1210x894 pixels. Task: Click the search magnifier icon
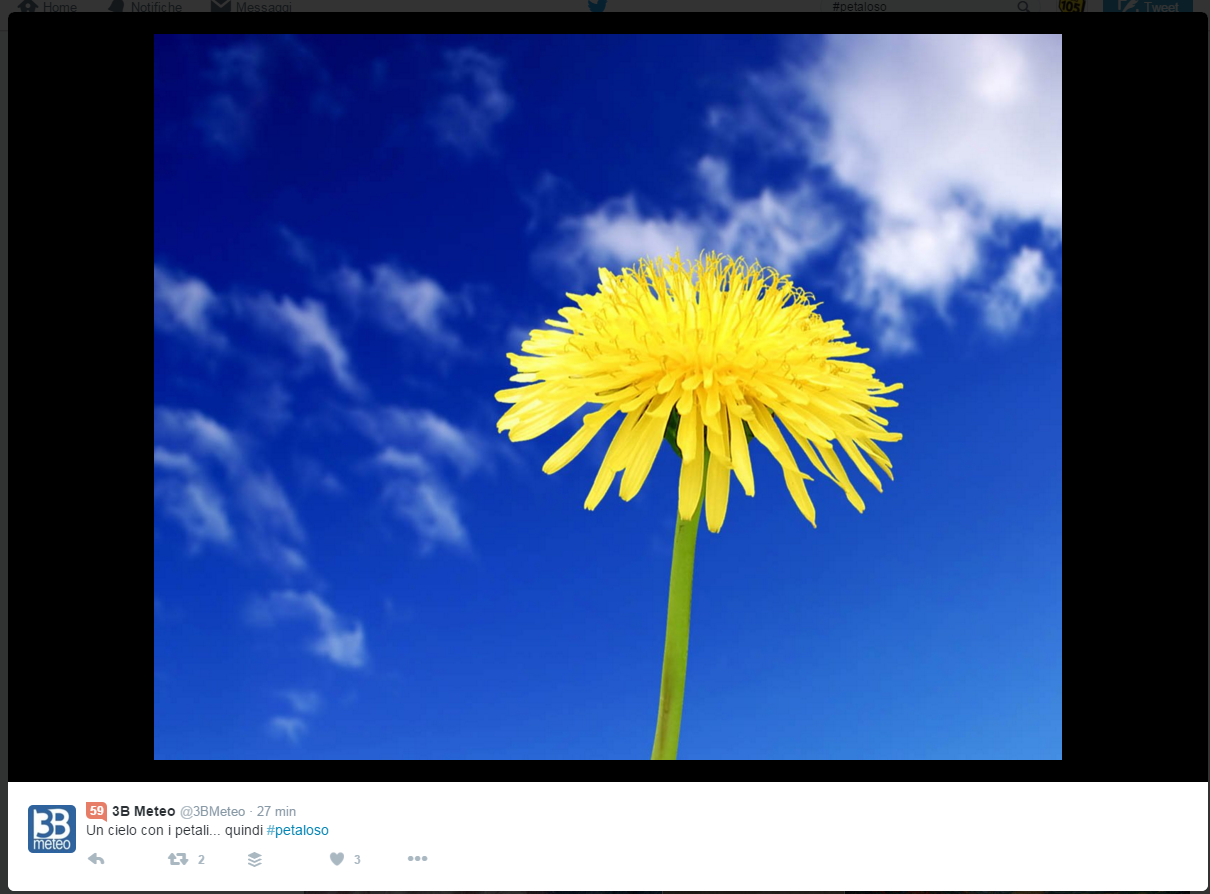click(1023, 6)
